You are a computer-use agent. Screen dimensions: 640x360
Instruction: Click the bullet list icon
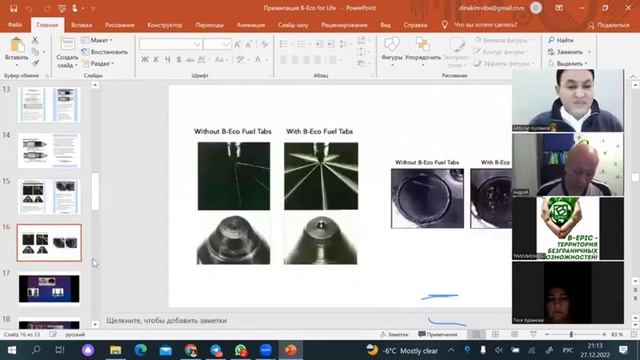[x=284, y=44]
